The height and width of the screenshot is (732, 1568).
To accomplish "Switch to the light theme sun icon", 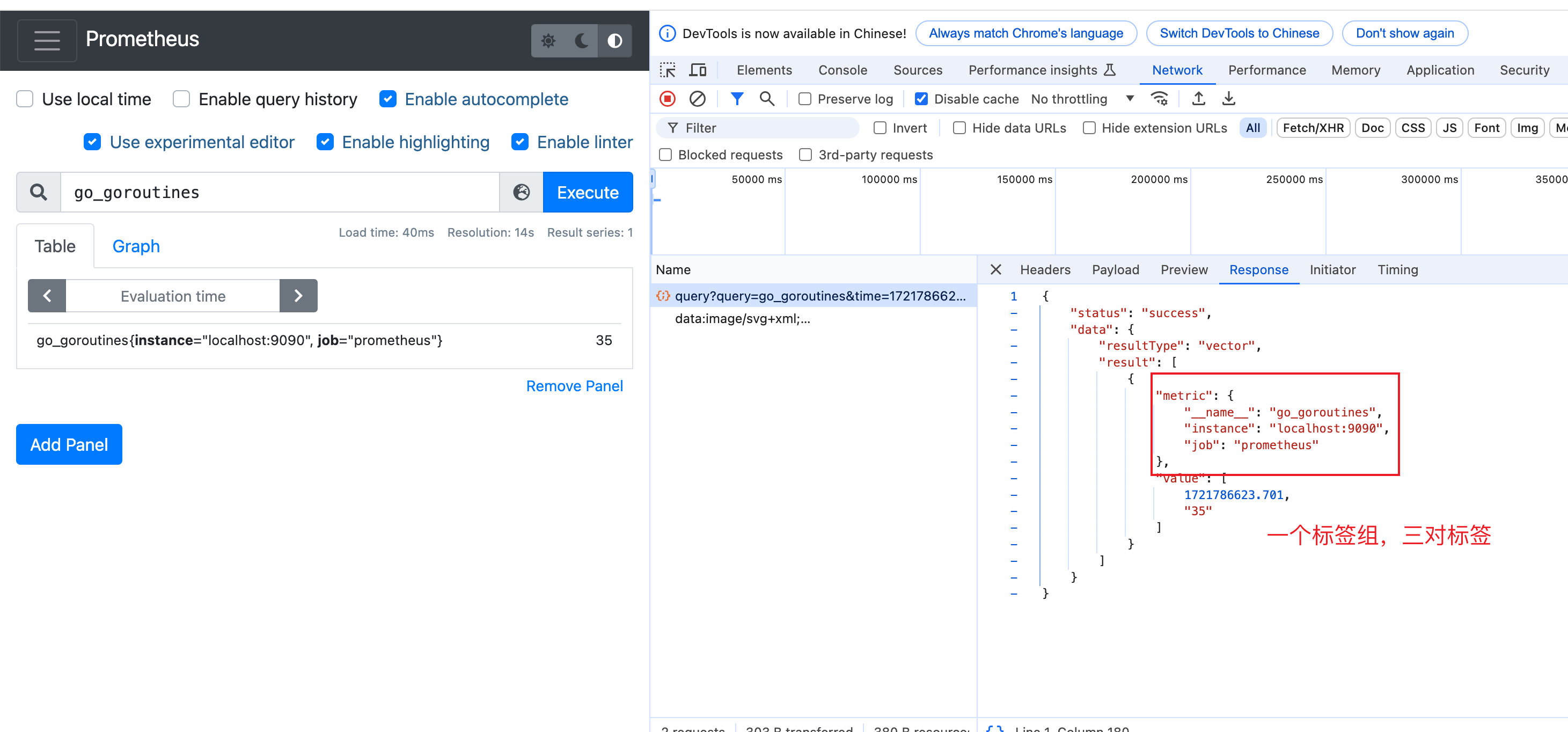I will tap(548, 41).
